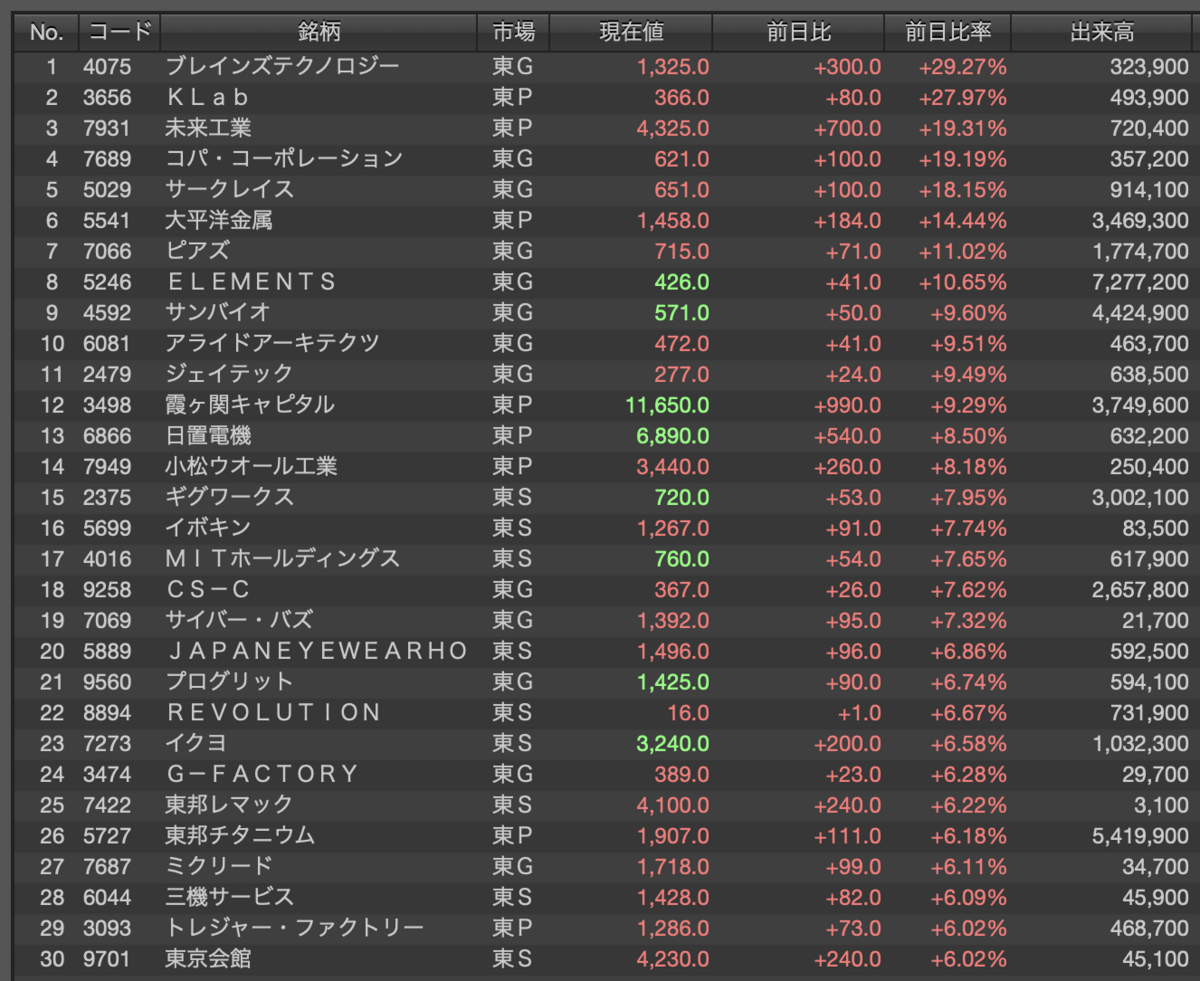This screenshot has width=1200, height=981.
Task: Click current price 16.0
Action: [x=688, y=712]
